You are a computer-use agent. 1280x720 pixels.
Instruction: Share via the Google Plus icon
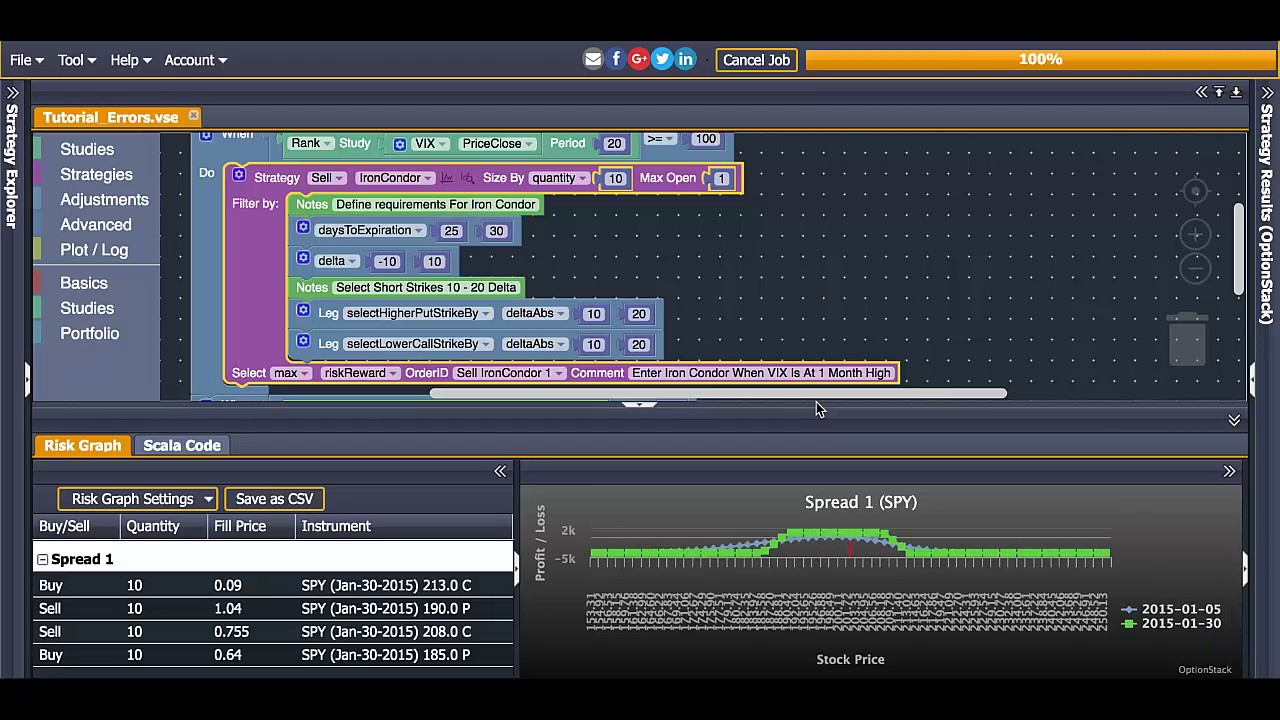[x=639, y=60]
